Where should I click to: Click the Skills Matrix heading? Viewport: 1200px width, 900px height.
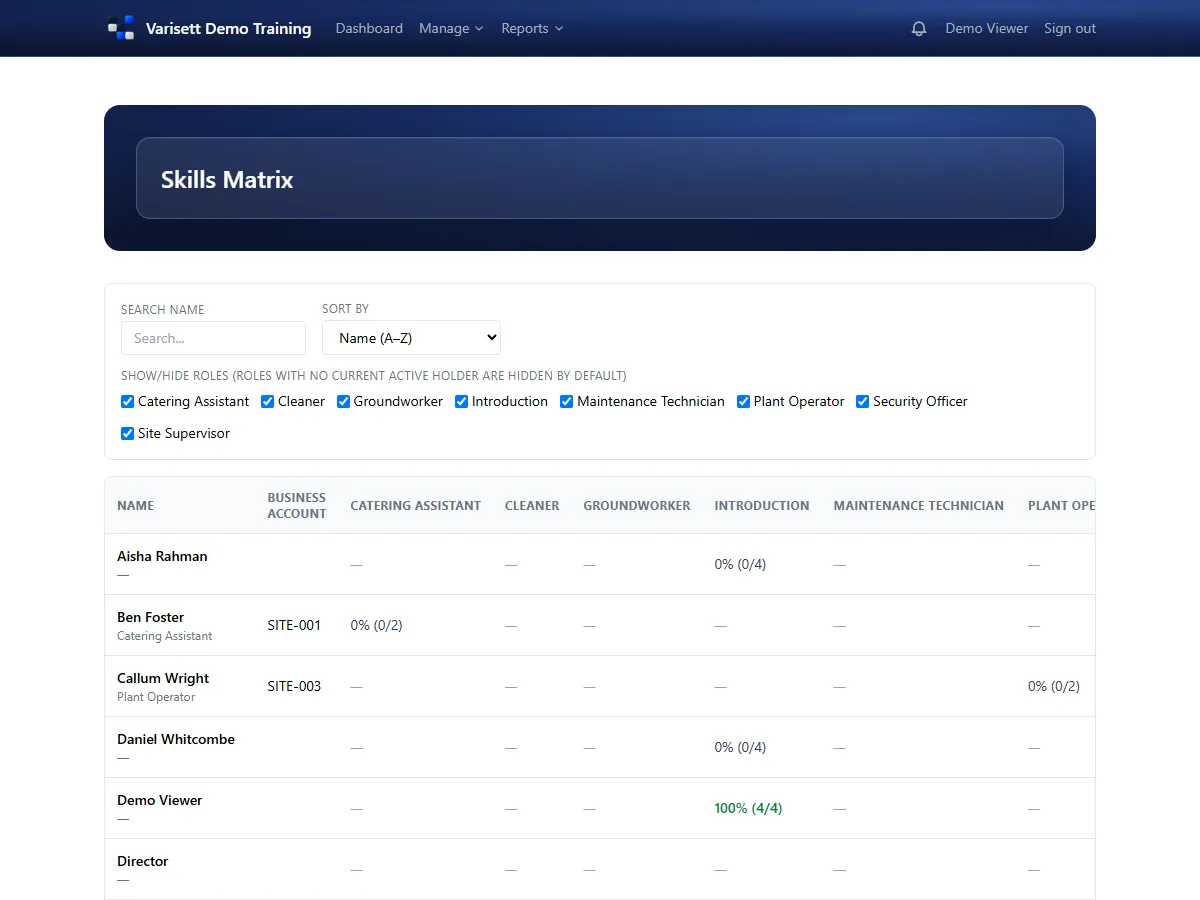pyautogui.click(x=227, y=180)
